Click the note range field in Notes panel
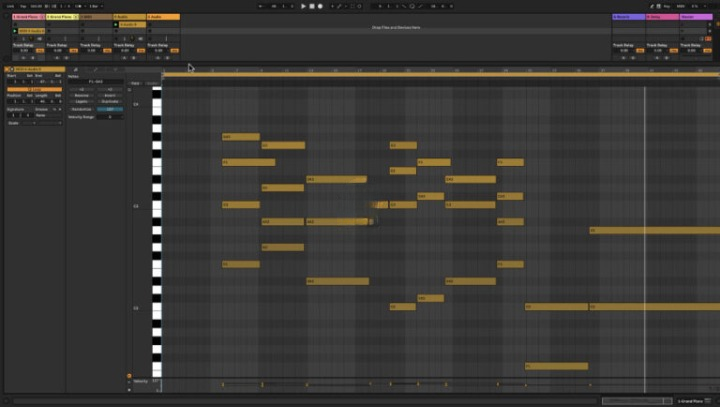 (x=96, y=82)
